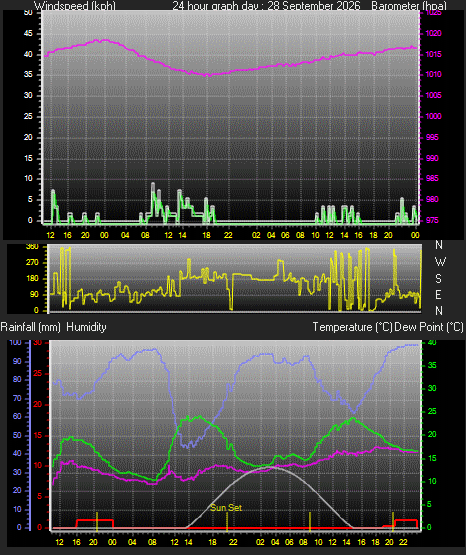Image resolution: width=466 pixels, height=555 pixels.
Task: Click the 975 barometer axis label
Action: click(x=432, y=220)
